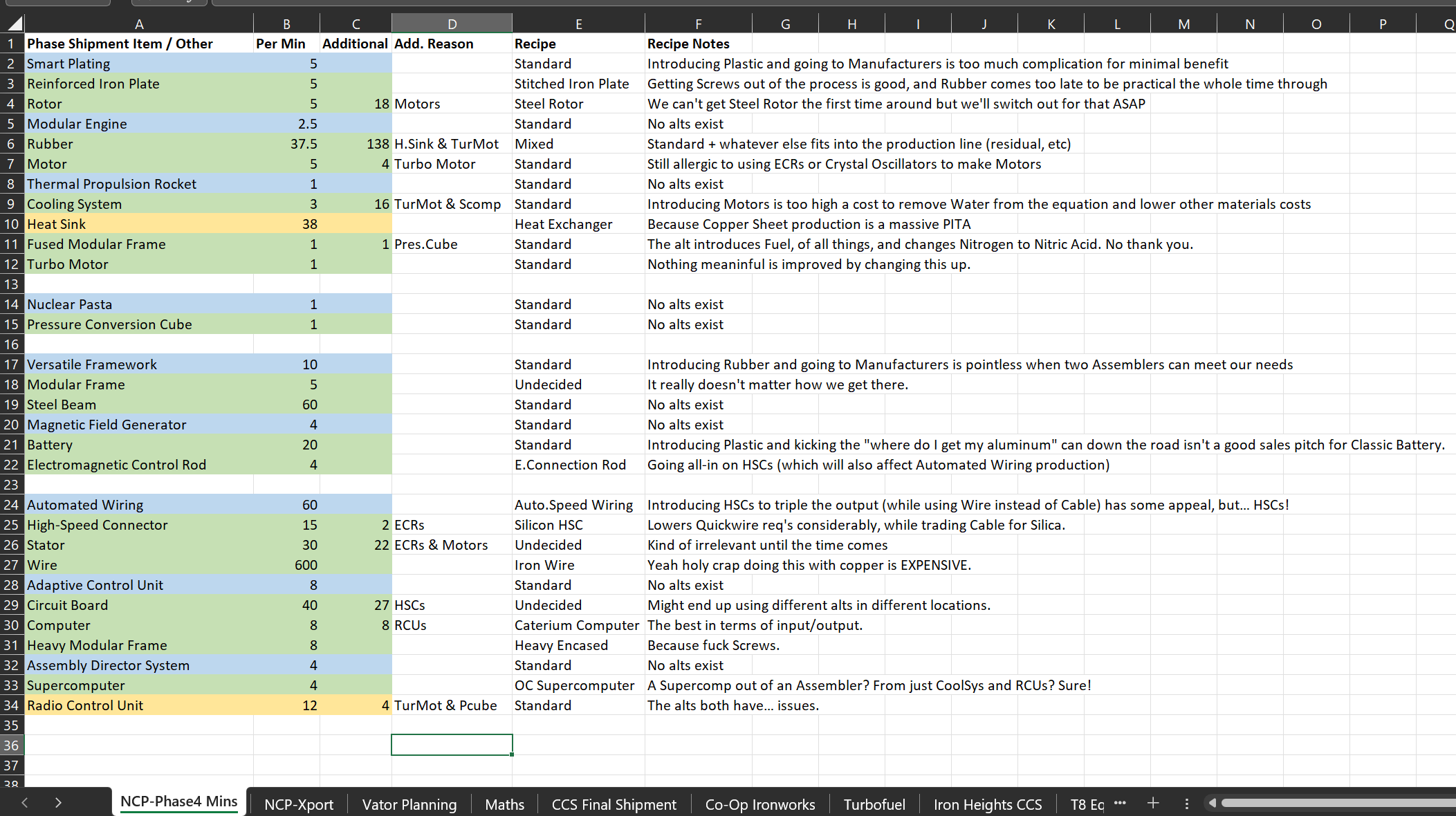Viewport: 1456px width, 816px height.
Task: Click the 'Silicon HSC' recipe cell
Action: [x=578, y=525]
